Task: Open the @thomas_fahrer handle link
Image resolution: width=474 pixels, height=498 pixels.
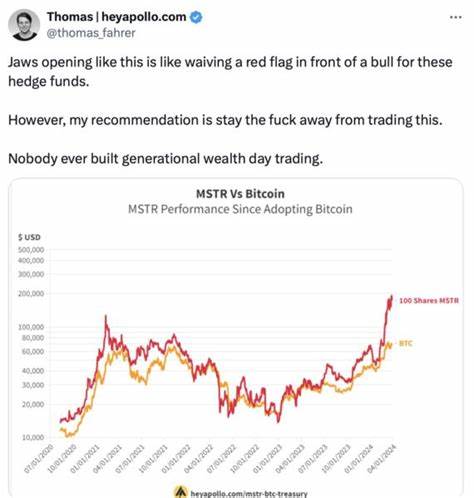Action: (x=91, y=33)
